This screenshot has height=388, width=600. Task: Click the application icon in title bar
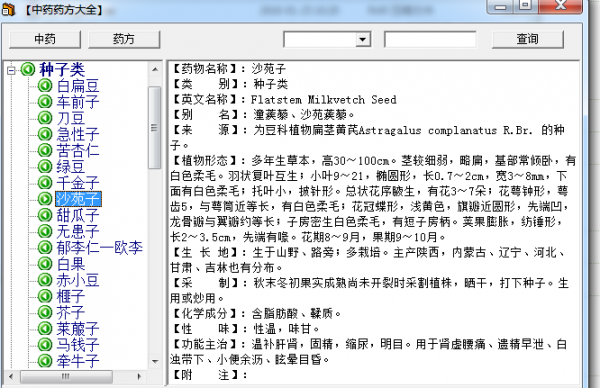point(8,9)
